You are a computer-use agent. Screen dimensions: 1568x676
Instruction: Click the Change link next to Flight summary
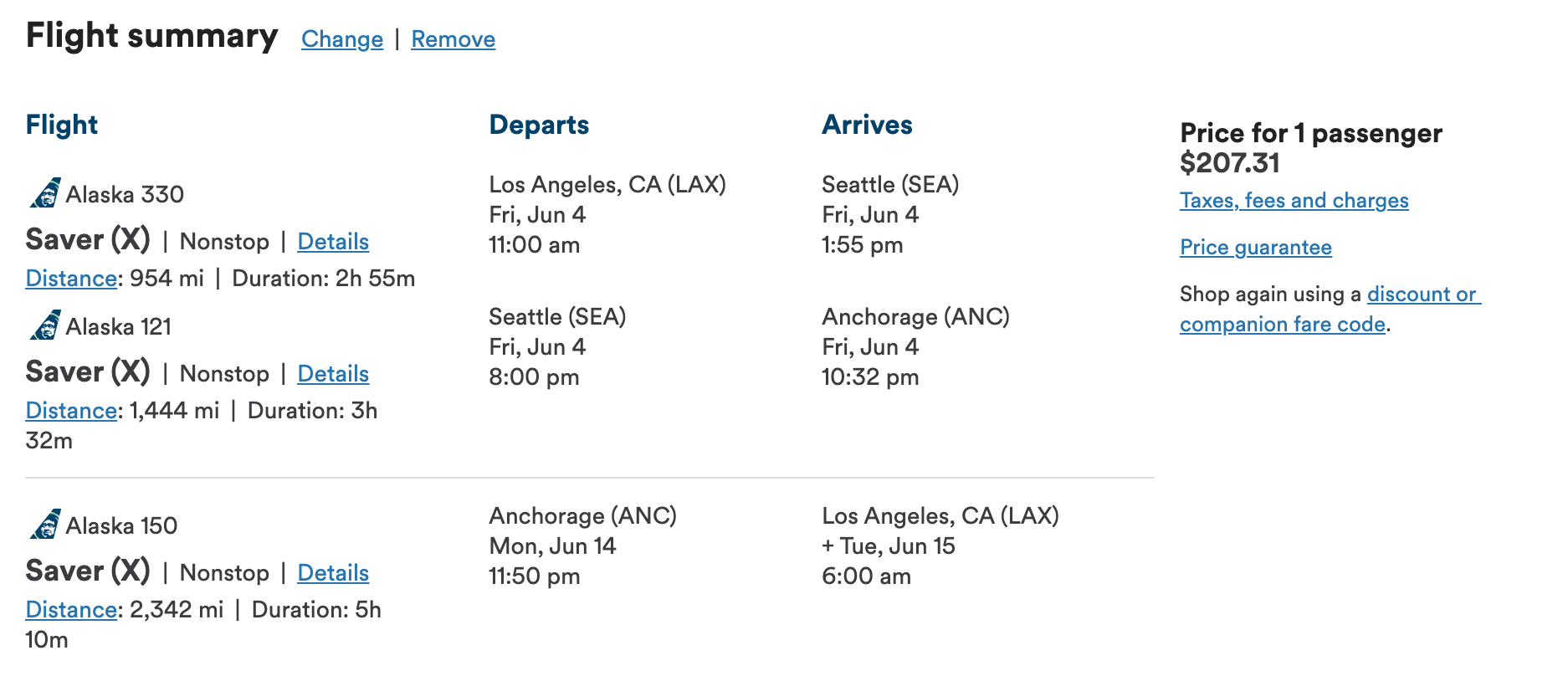click(x=342, y=39)
